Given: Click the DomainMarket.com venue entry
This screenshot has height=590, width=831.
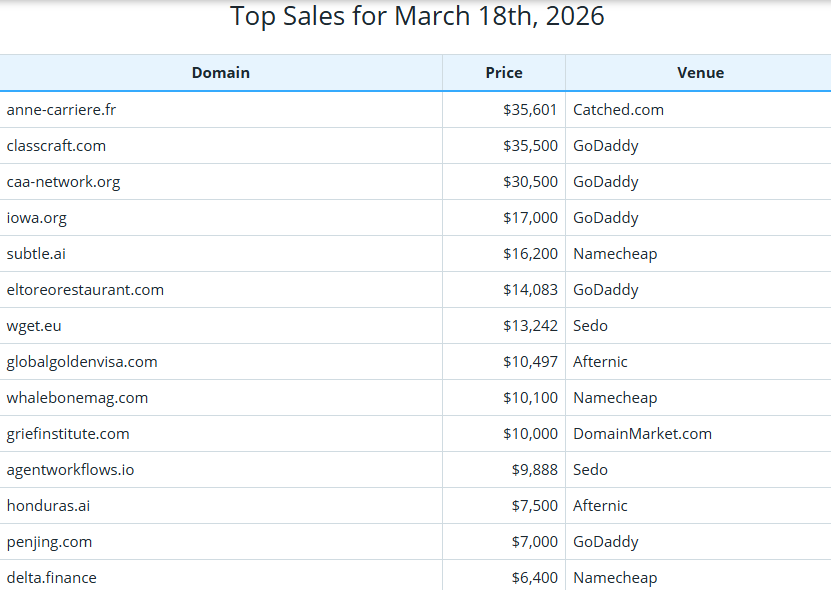Looking at the screenshot, I should click(642, 433).
